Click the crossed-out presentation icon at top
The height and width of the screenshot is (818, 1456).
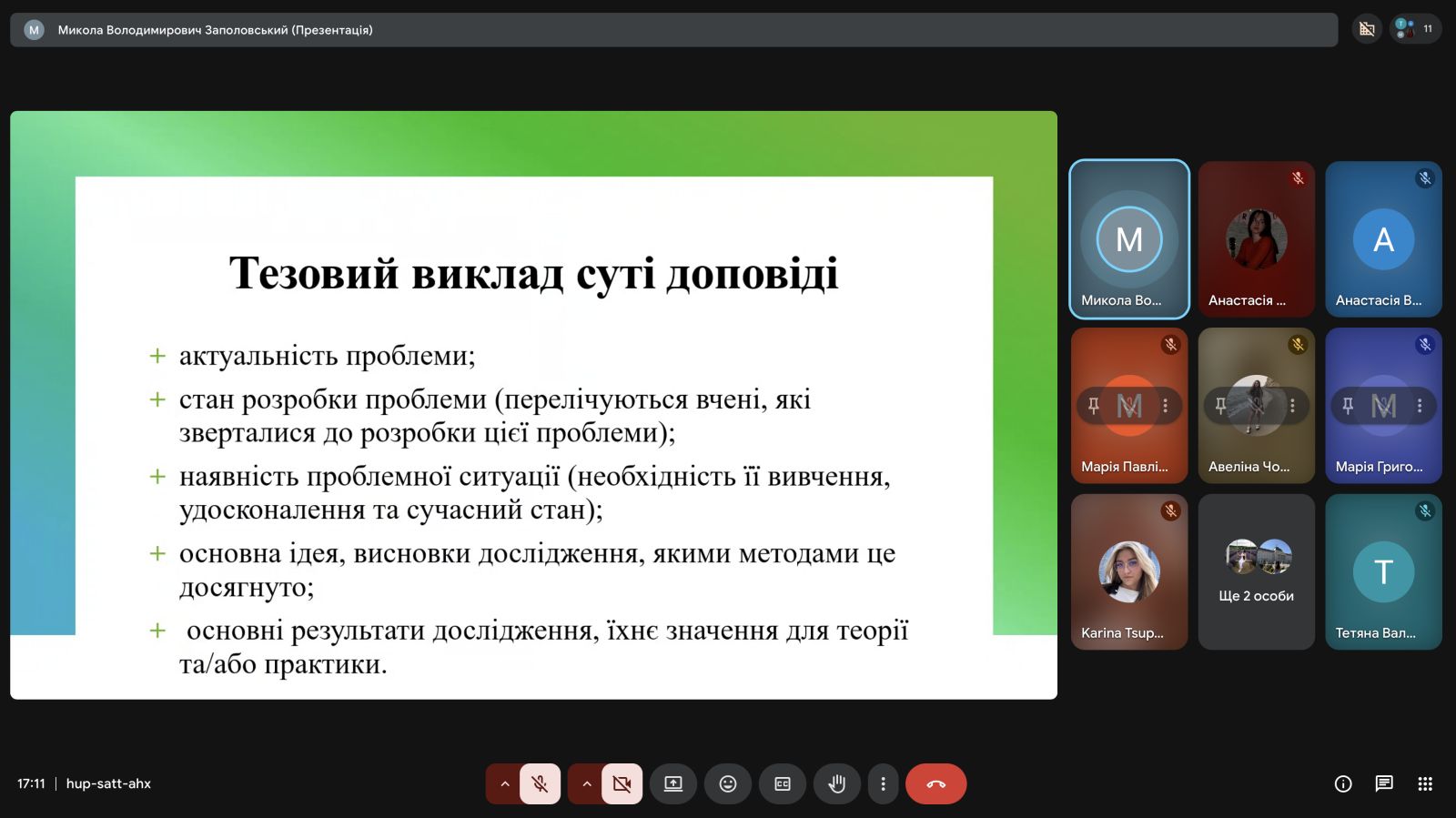(x=1367, y=29)
